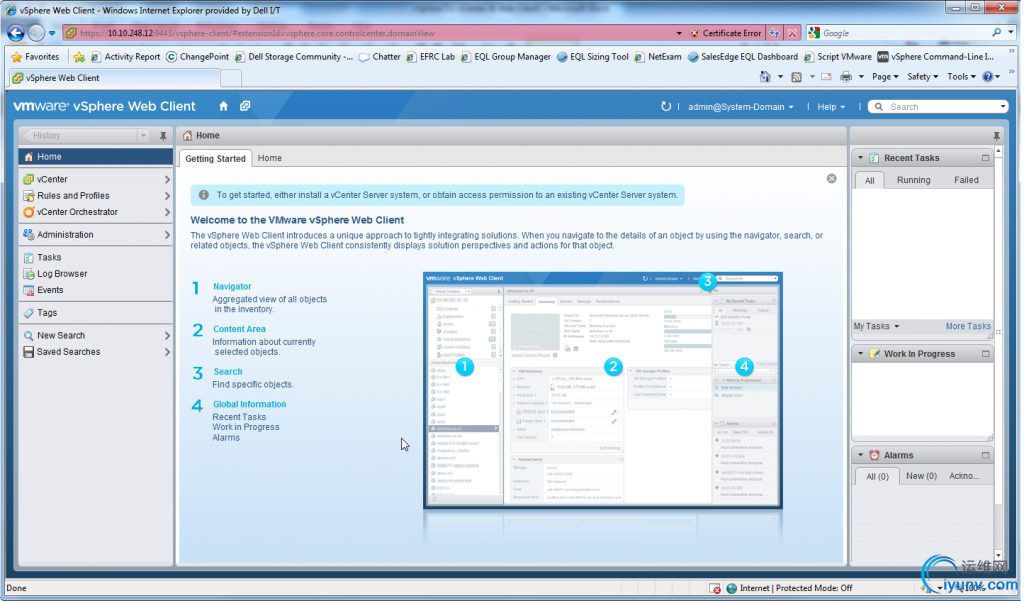
Task: Expand the Rules and Profiles chevron
Action: pos(167,195)
